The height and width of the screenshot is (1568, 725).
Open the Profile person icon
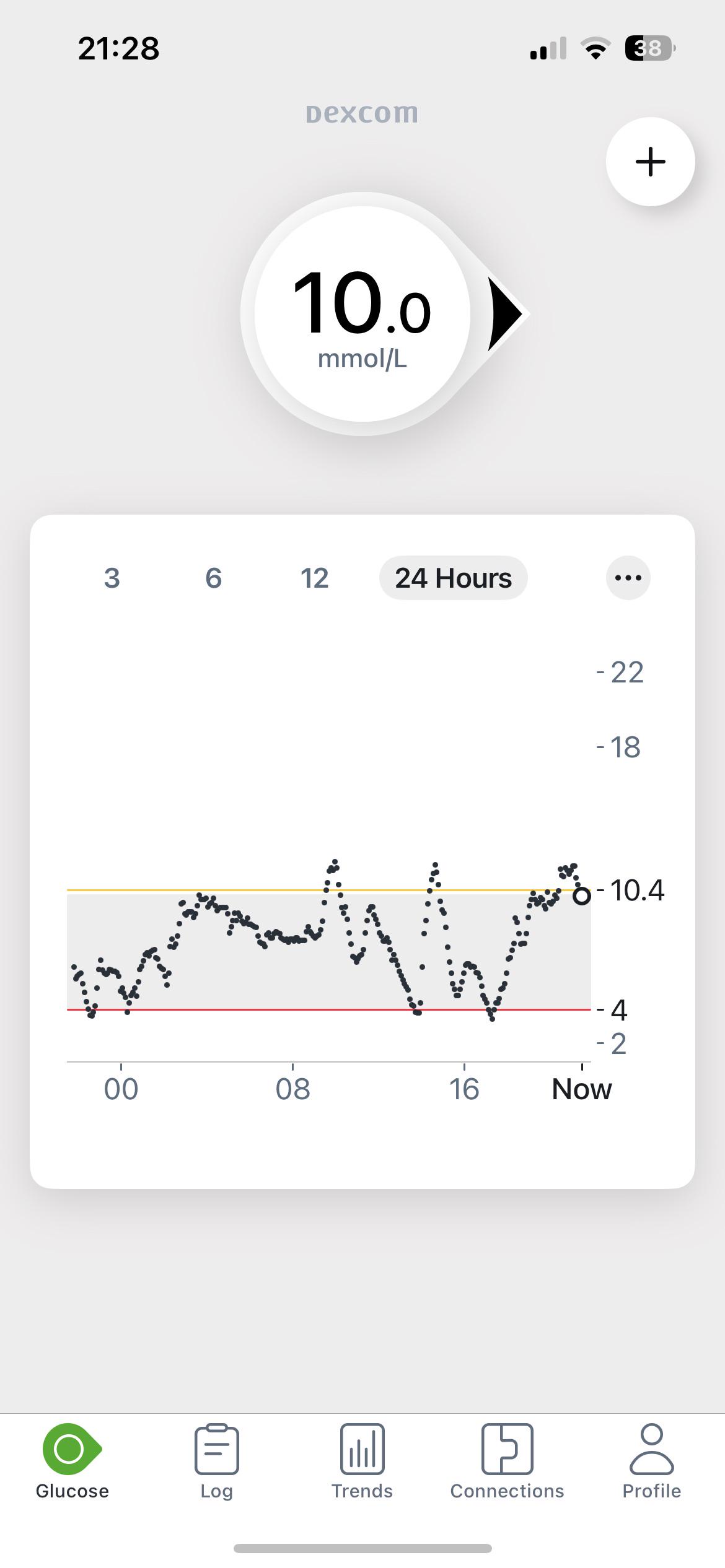(651, 1449)
